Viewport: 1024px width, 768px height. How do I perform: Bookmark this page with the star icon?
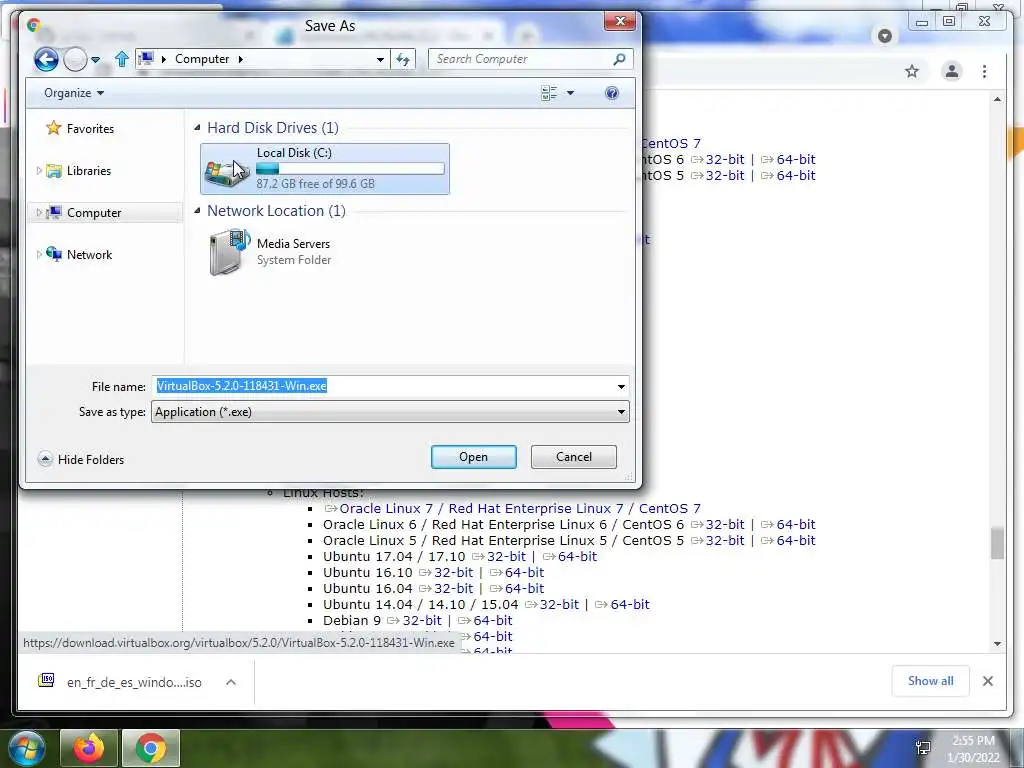912,71
